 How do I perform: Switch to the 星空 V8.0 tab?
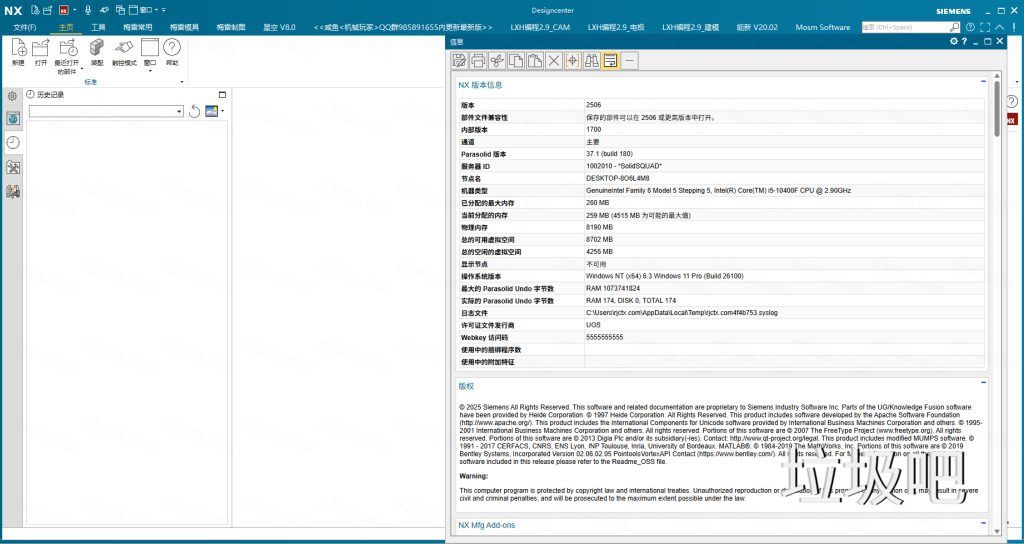click(x=280, y=27)
